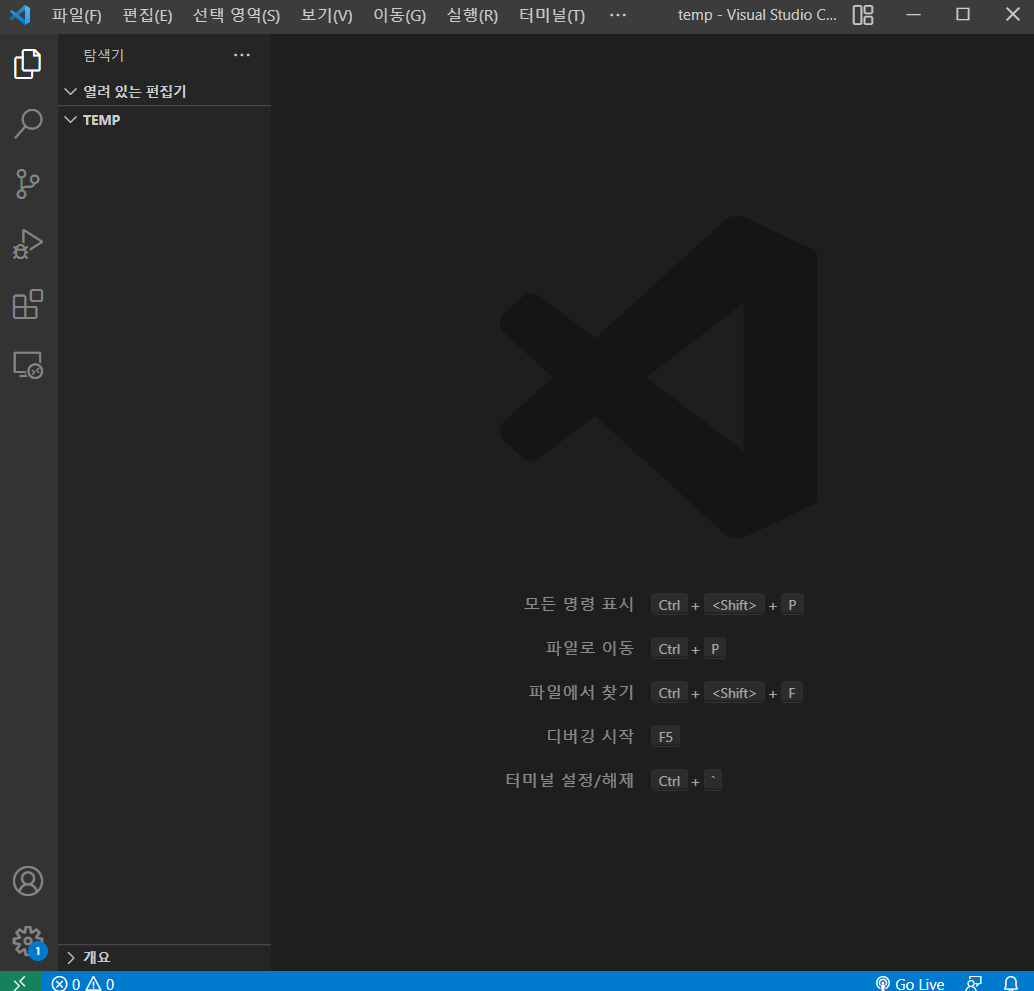
Task: Click the 파일에서 찾기 hint text
Action: [581, 692]
